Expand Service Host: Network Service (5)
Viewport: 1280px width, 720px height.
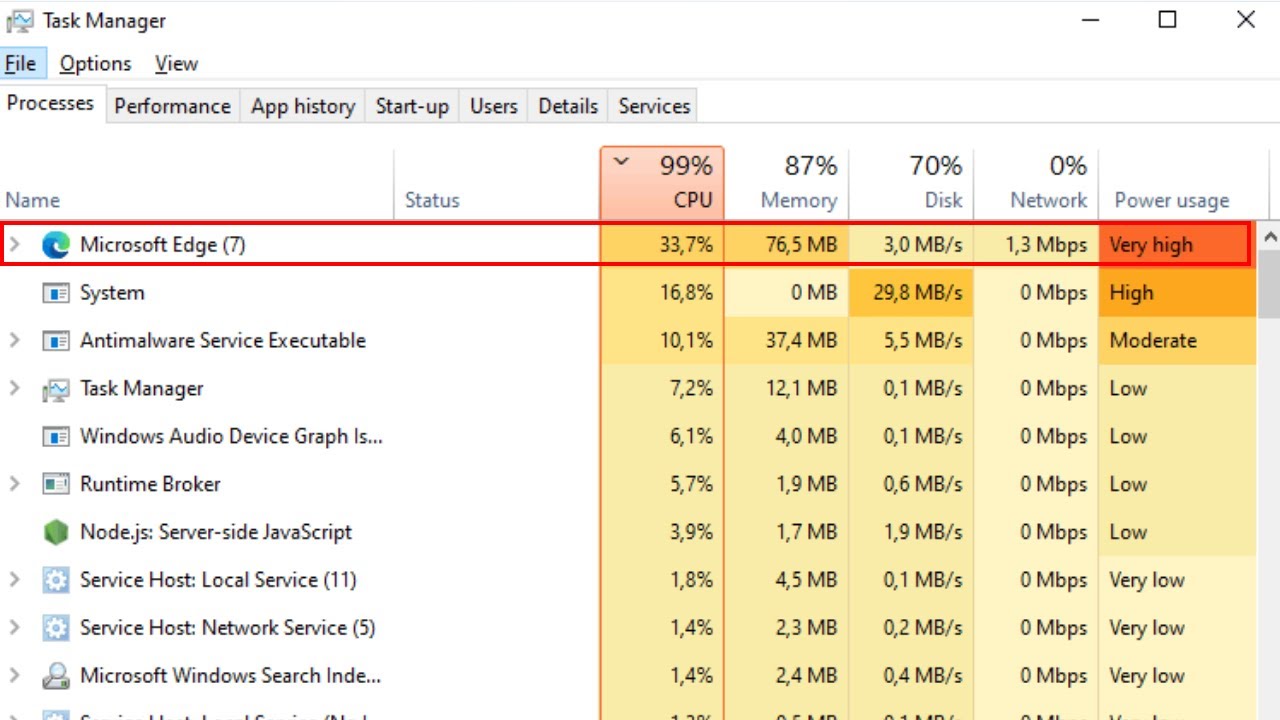coord(15,628)
